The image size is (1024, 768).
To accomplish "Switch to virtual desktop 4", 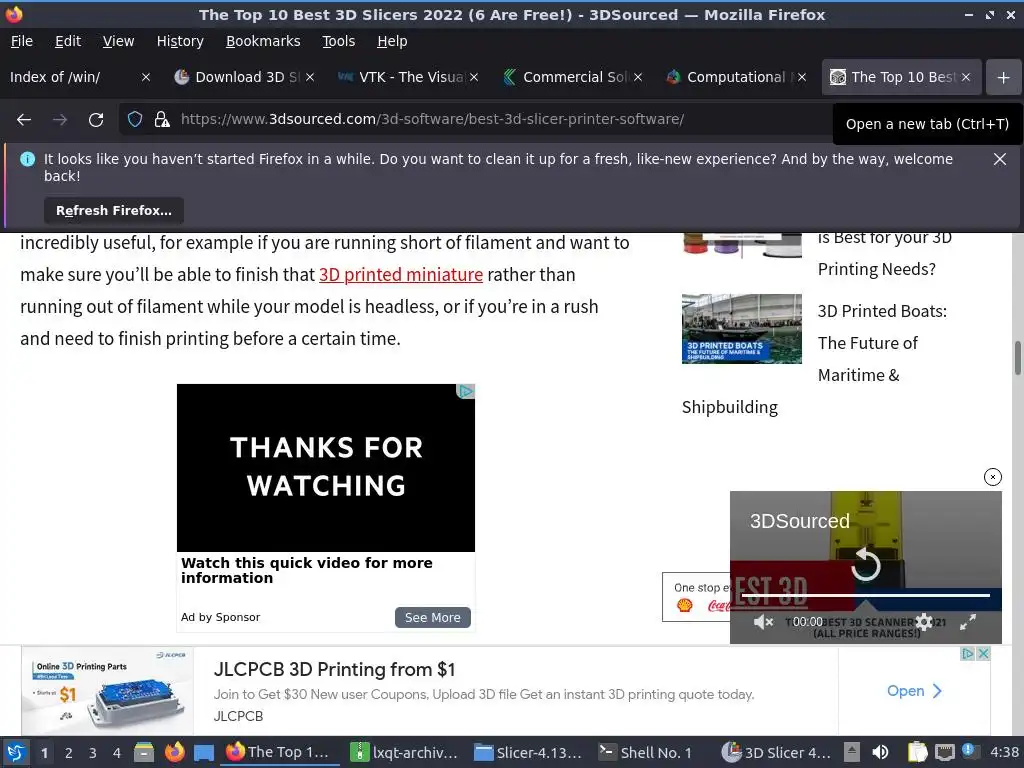I will click(117, 753).
